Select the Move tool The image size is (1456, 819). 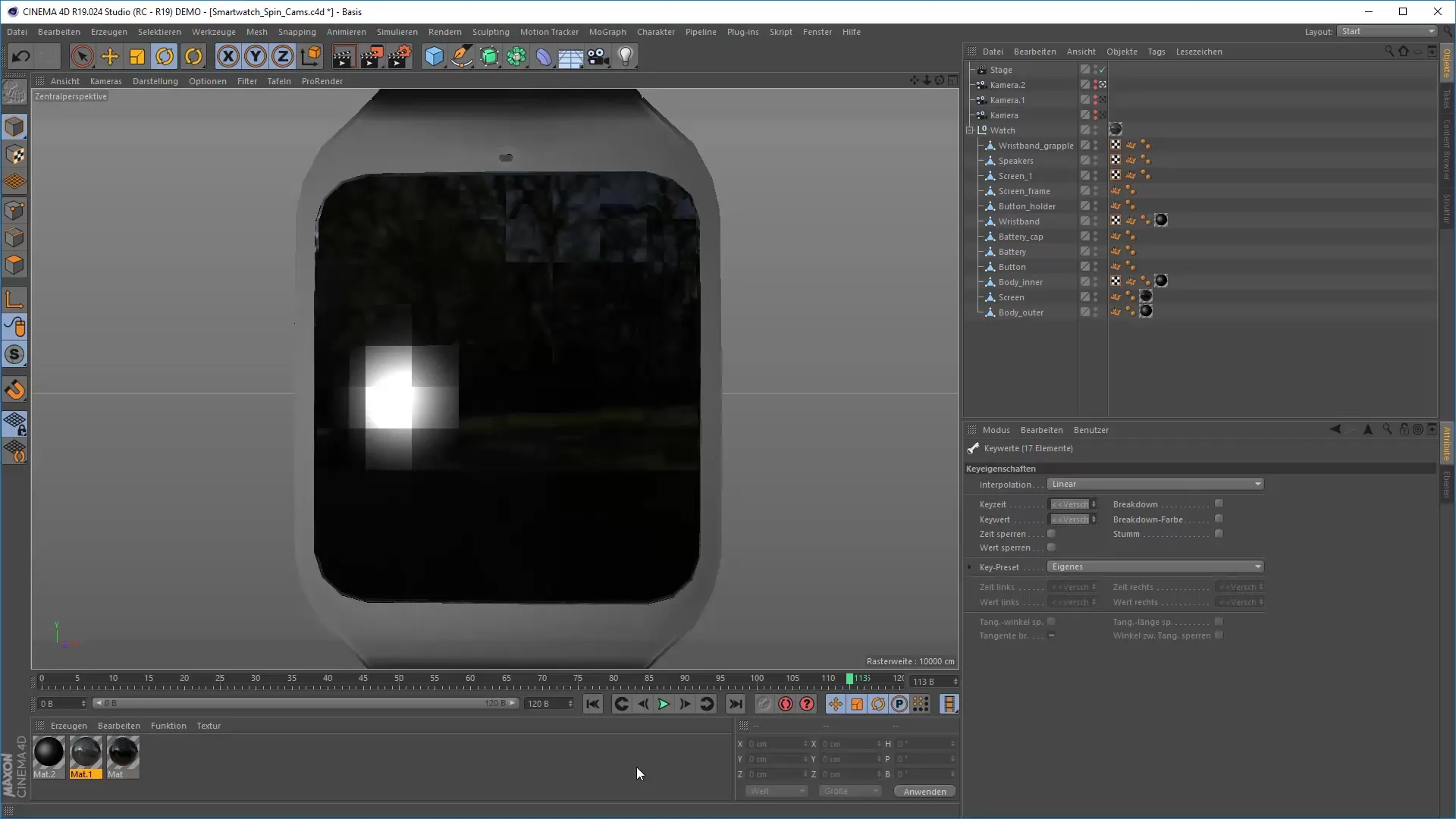click(x=110, y=56)
